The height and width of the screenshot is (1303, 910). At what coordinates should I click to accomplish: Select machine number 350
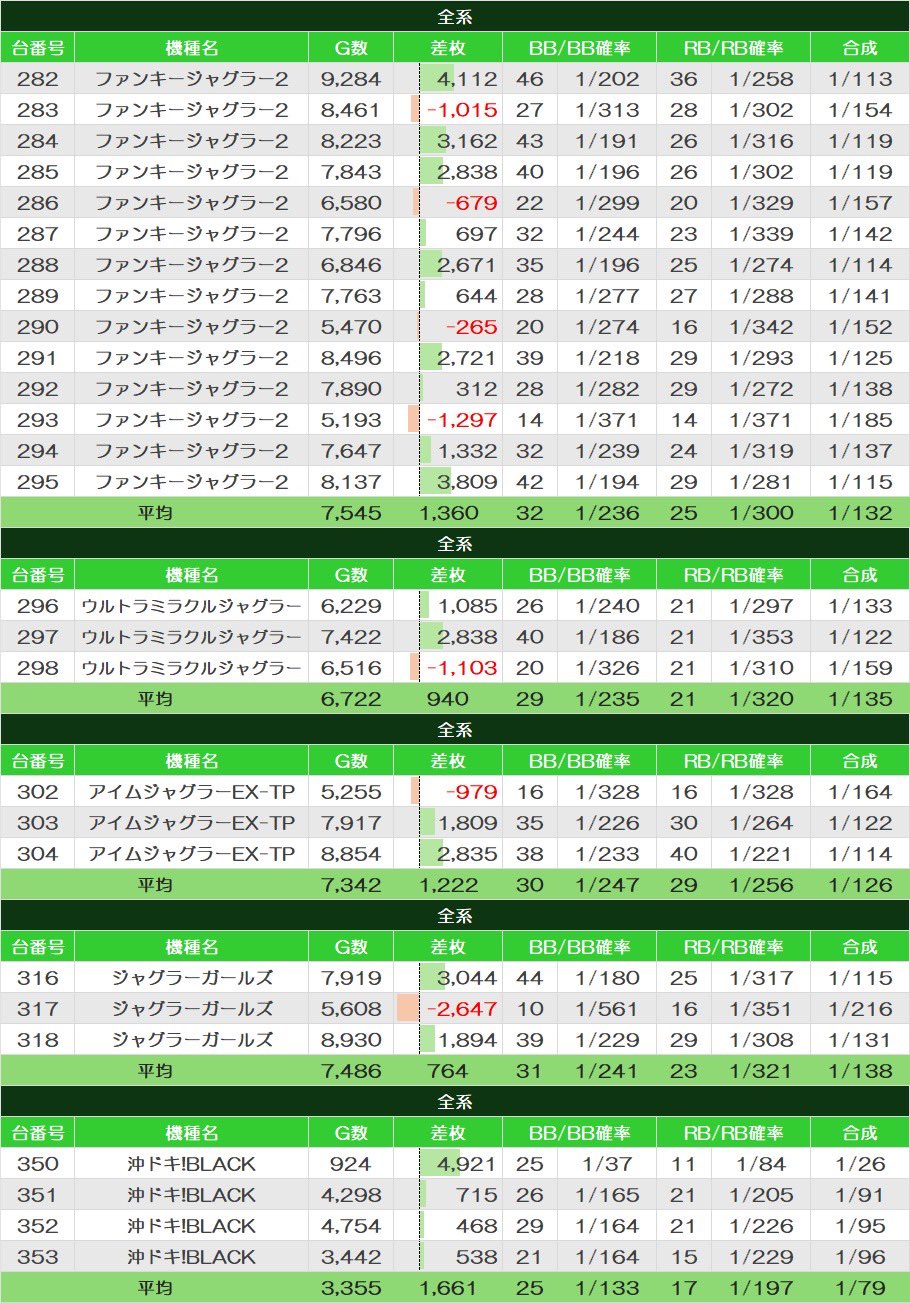click(x=38, y=1164)
